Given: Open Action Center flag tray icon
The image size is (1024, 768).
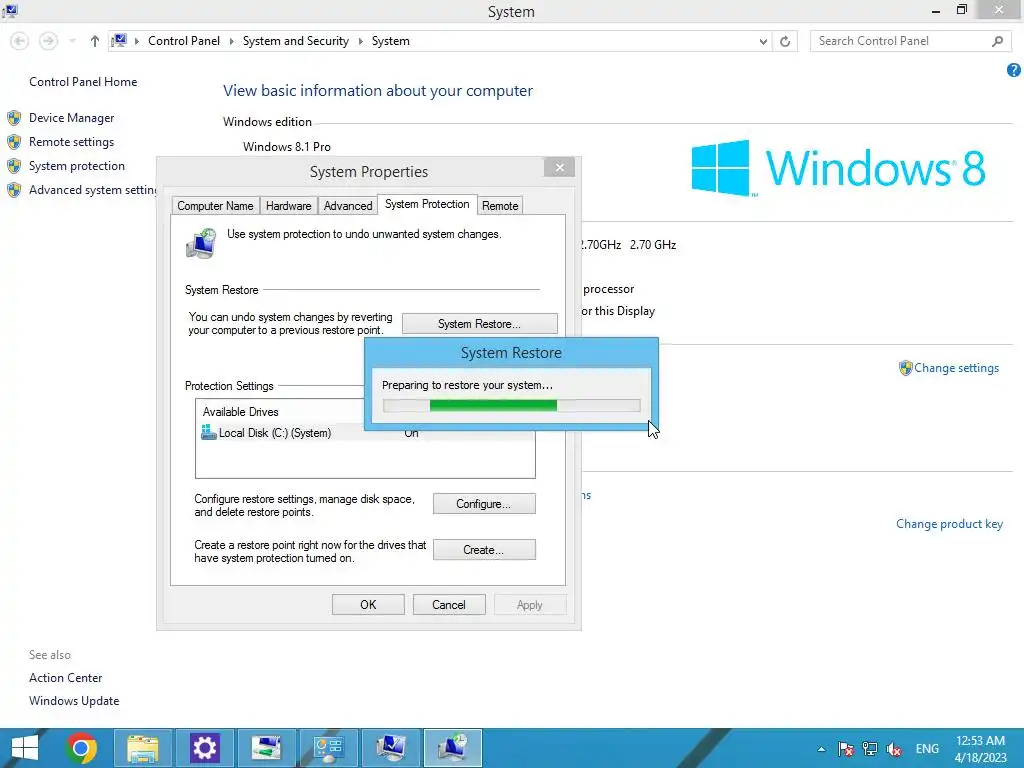Looking at the screenshot, I should coord(846,749).
